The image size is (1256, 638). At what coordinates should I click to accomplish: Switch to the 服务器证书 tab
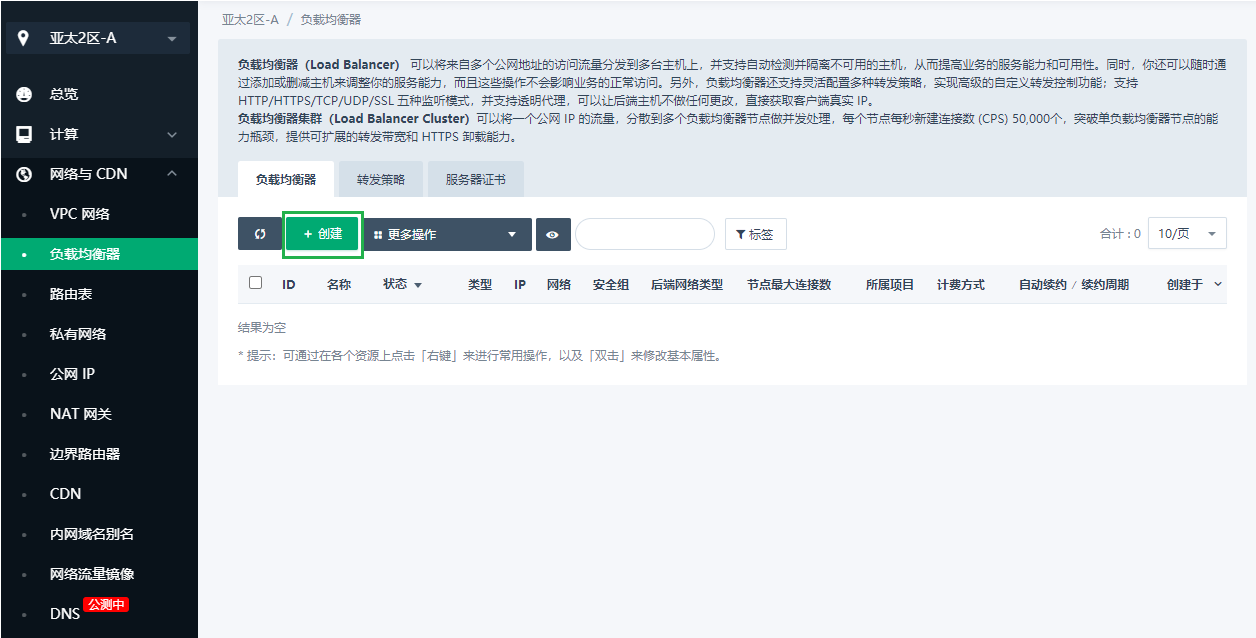[x=475, y=180]
